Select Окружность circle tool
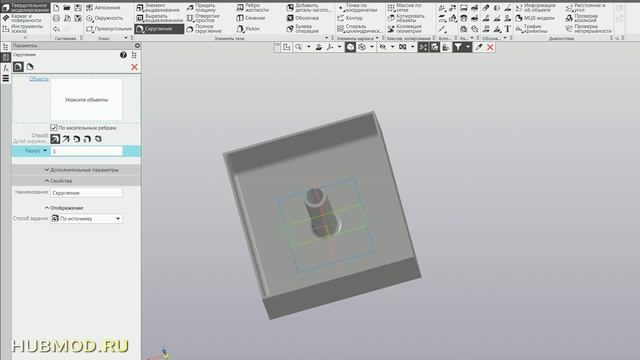 pyautogui.click(x=104, y=18)
